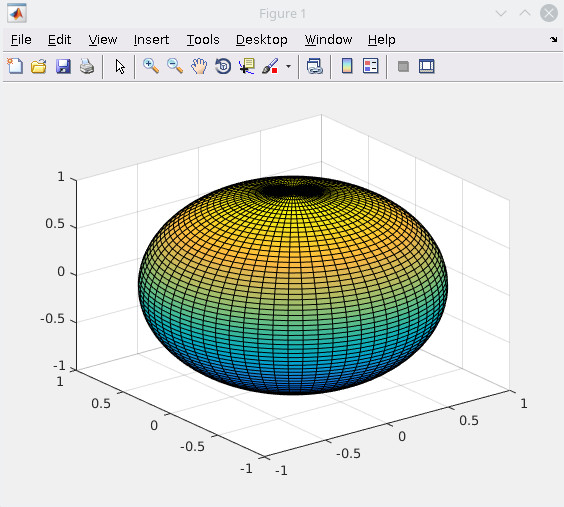This screenshot has width=564, height=507.
Task: Enable the Pan hand tool
Action: (x=199, y=66)
